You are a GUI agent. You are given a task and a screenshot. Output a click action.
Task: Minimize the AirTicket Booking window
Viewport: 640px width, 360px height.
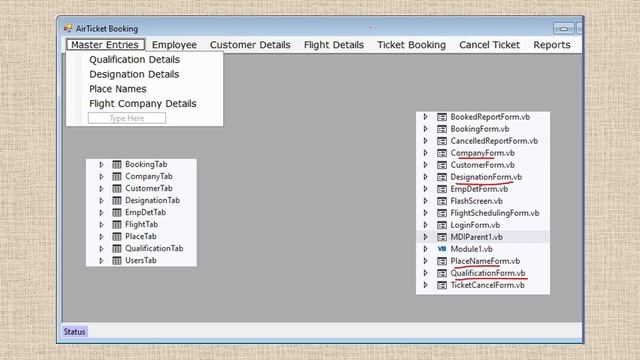click(x=564, y=29)
